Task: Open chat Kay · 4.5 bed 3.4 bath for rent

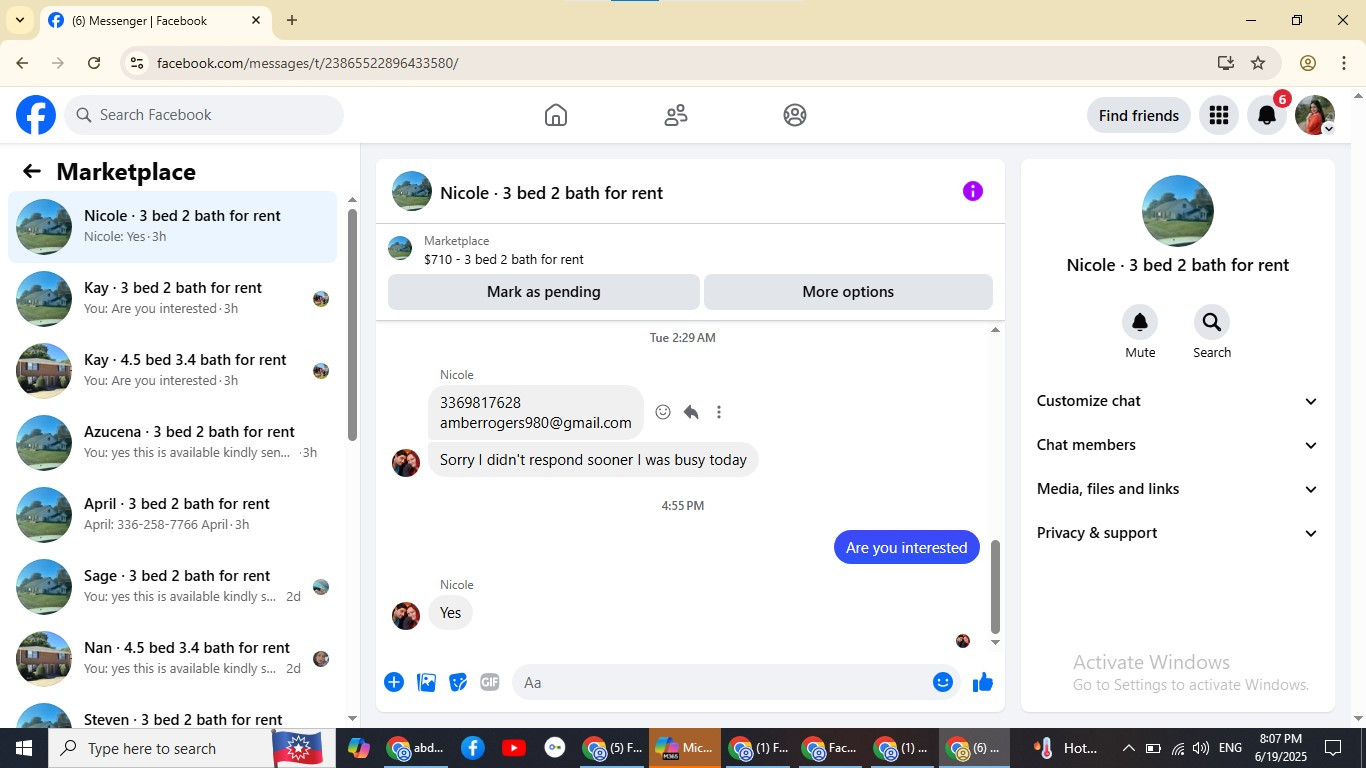Action: tap(172, 371)
